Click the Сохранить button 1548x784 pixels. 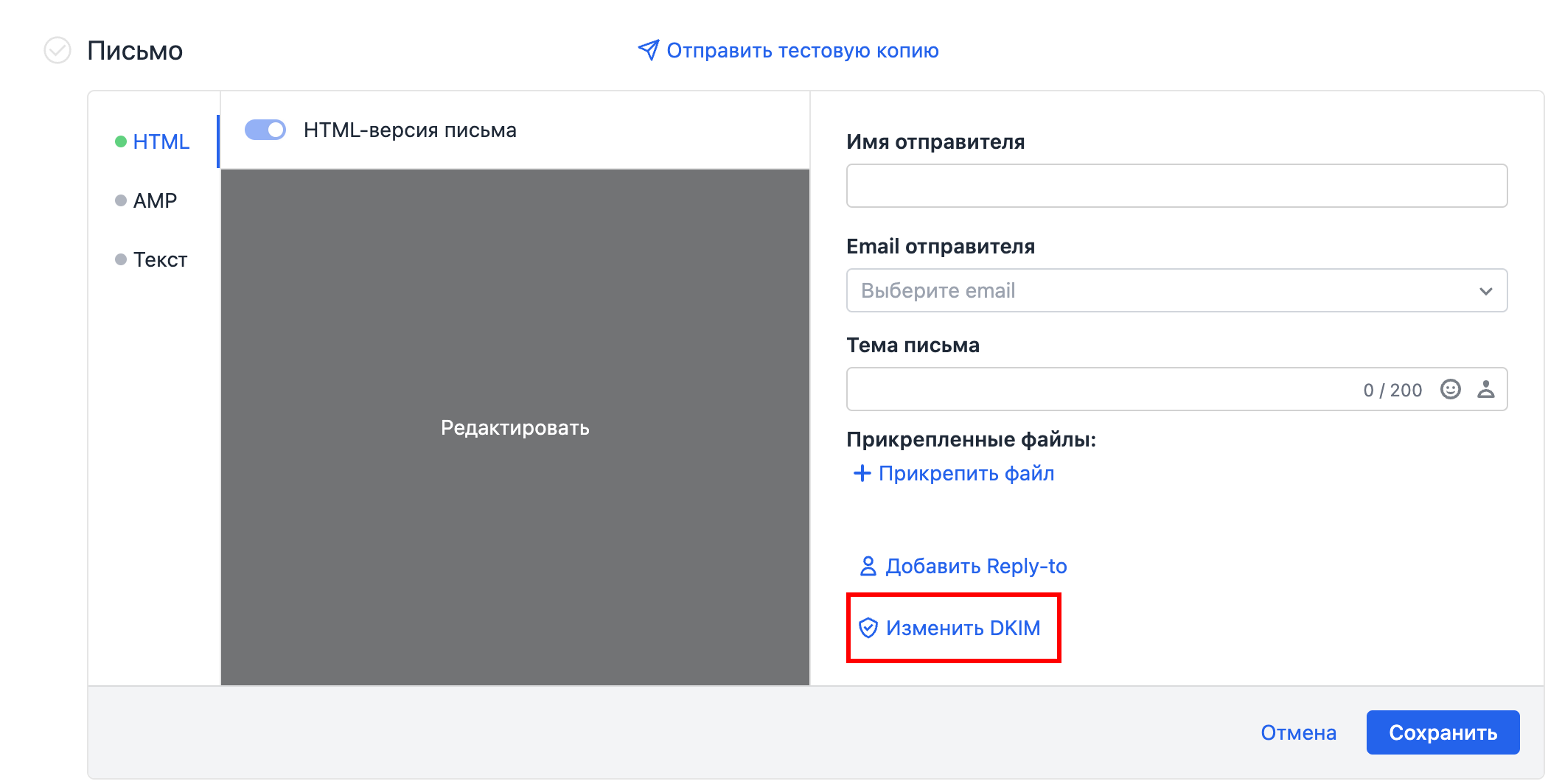[1443, 732]
